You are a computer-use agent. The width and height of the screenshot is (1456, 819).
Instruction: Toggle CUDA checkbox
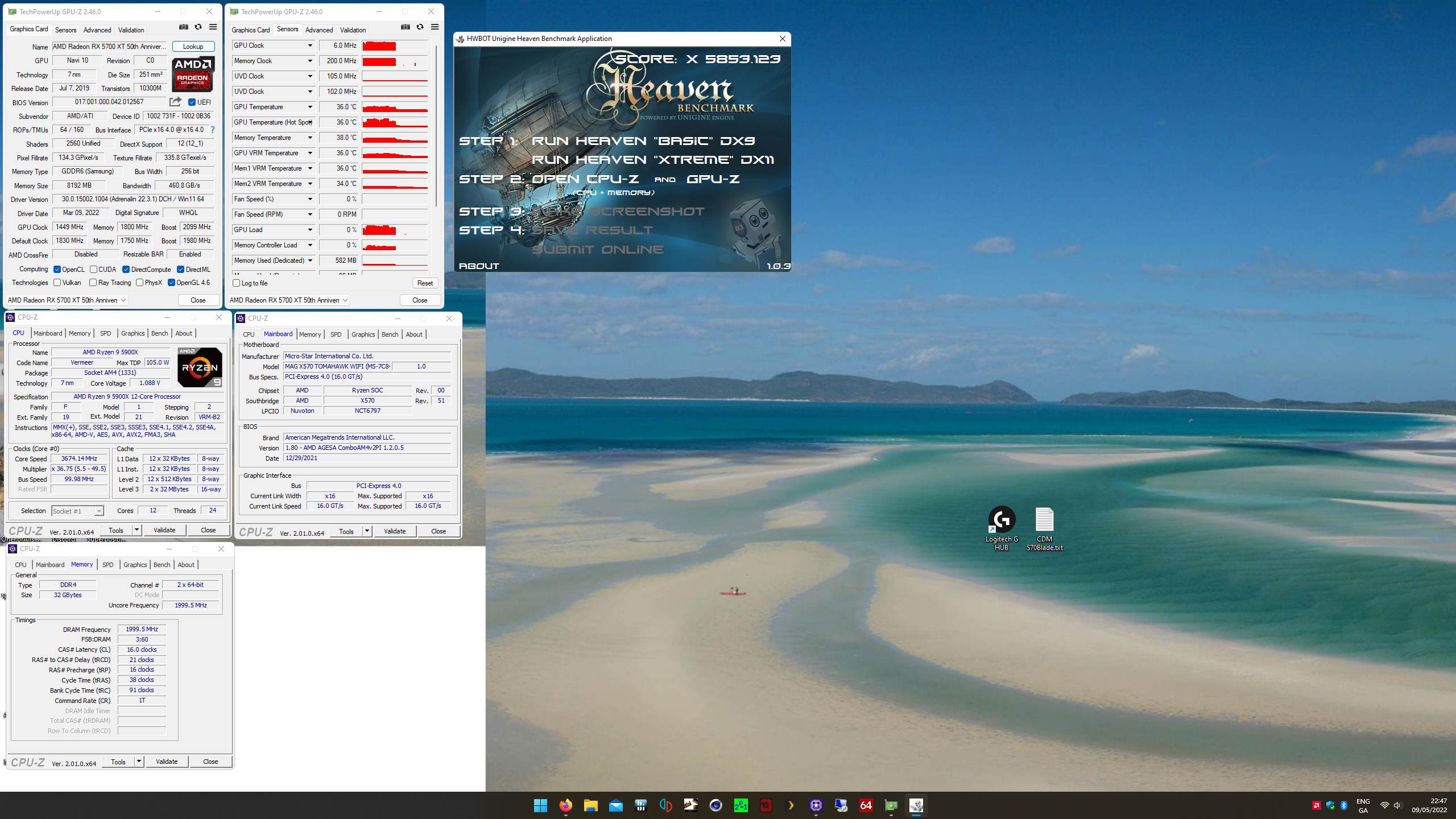(93, 270)
